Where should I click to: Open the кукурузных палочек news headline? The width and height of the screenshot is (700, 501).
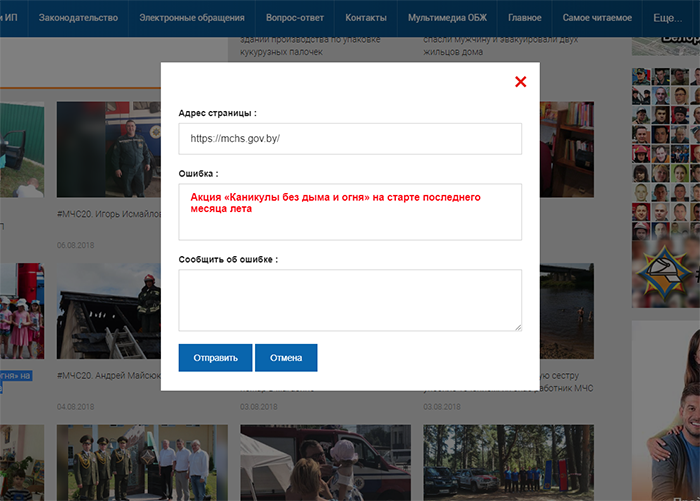[x=310, y=46]
